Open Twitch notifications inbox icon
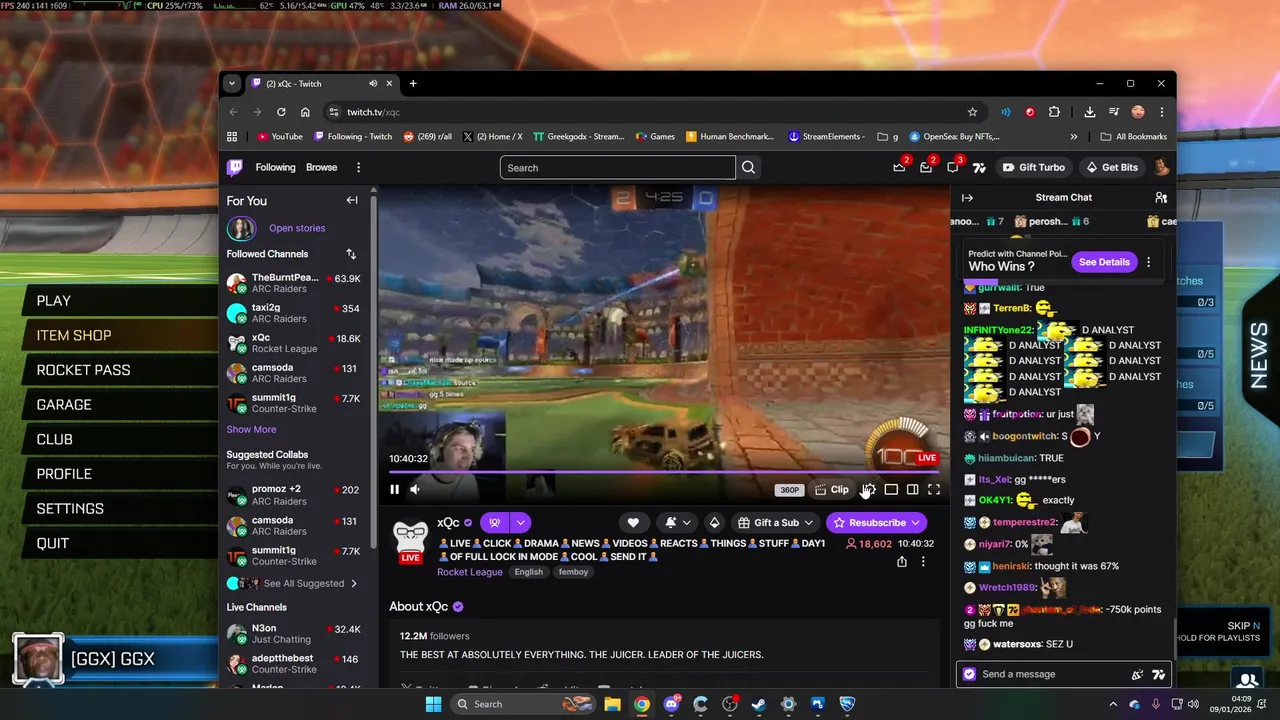 926,167
